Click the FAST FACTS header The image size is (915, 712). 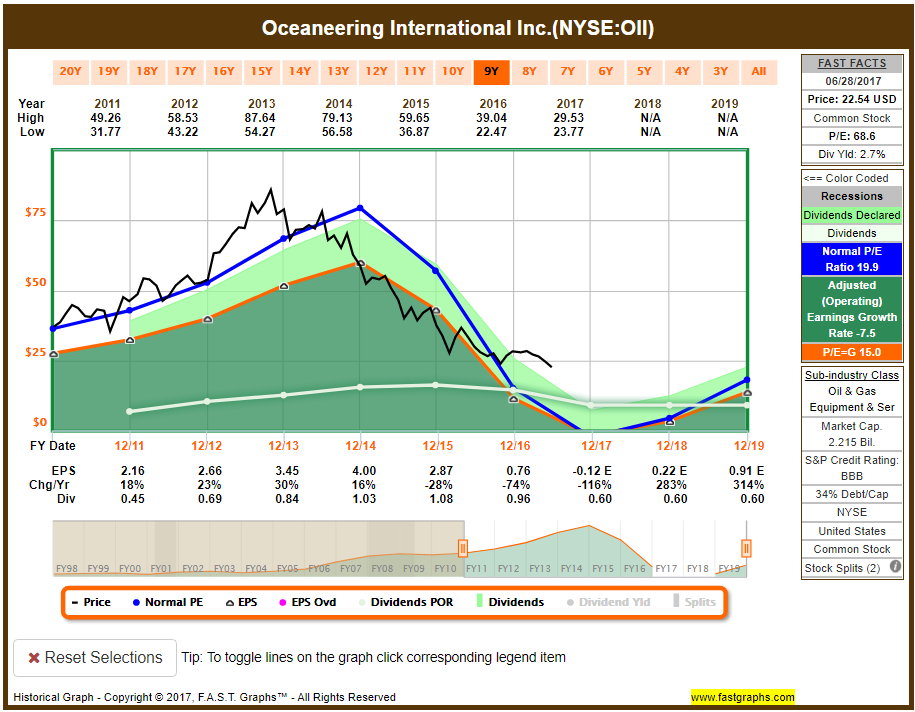pyautogui.click(x=851, y=63)
